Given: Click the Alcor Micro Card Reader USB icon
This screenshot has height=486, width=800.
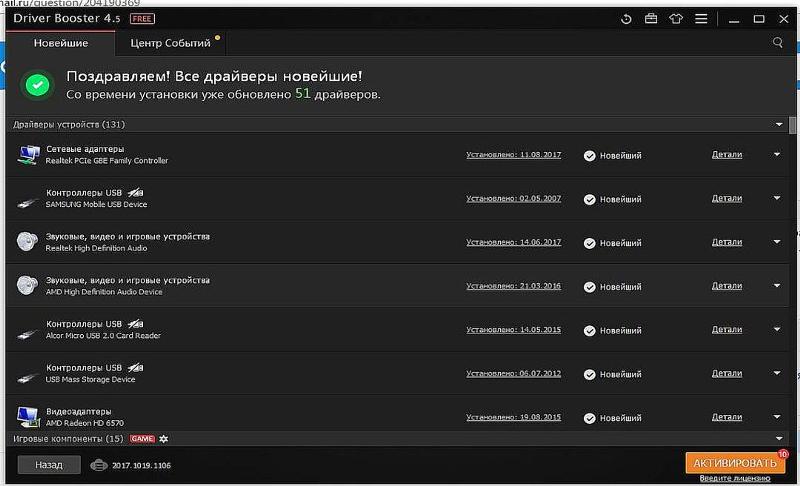Looking at the screenshot, I should coord(28,333).
